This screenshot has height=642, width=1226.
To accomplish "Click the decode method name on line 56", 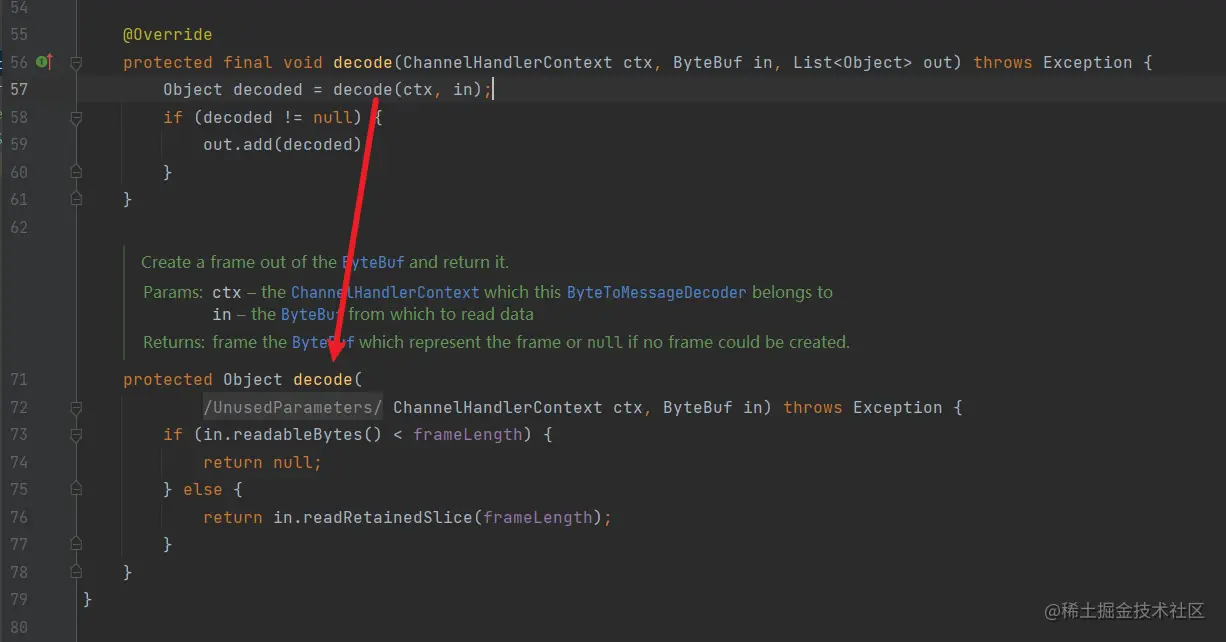I will pyautogui.click(x=363, y=62).
